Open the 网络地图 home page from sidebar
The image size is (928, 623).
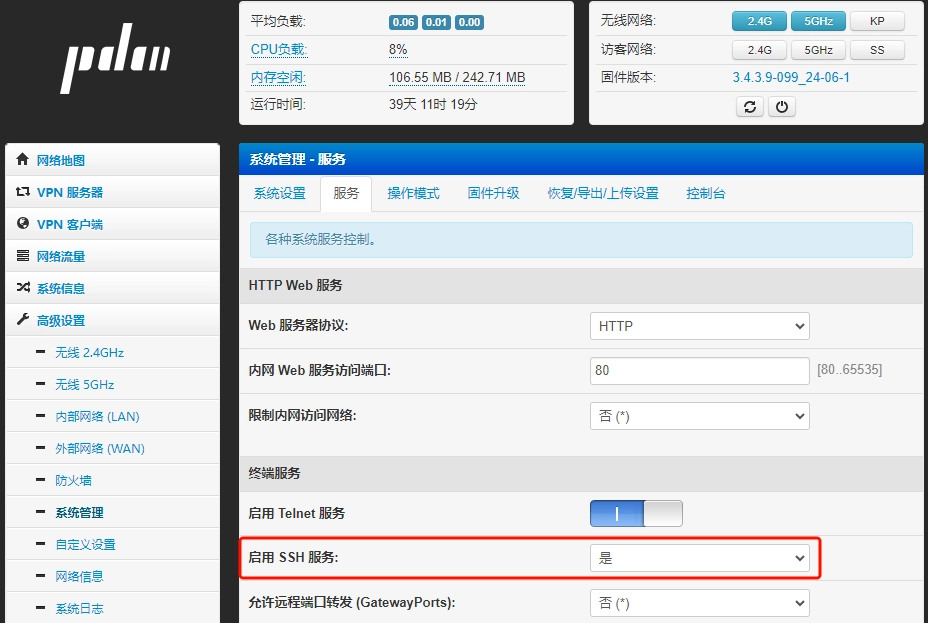point(22,160)
